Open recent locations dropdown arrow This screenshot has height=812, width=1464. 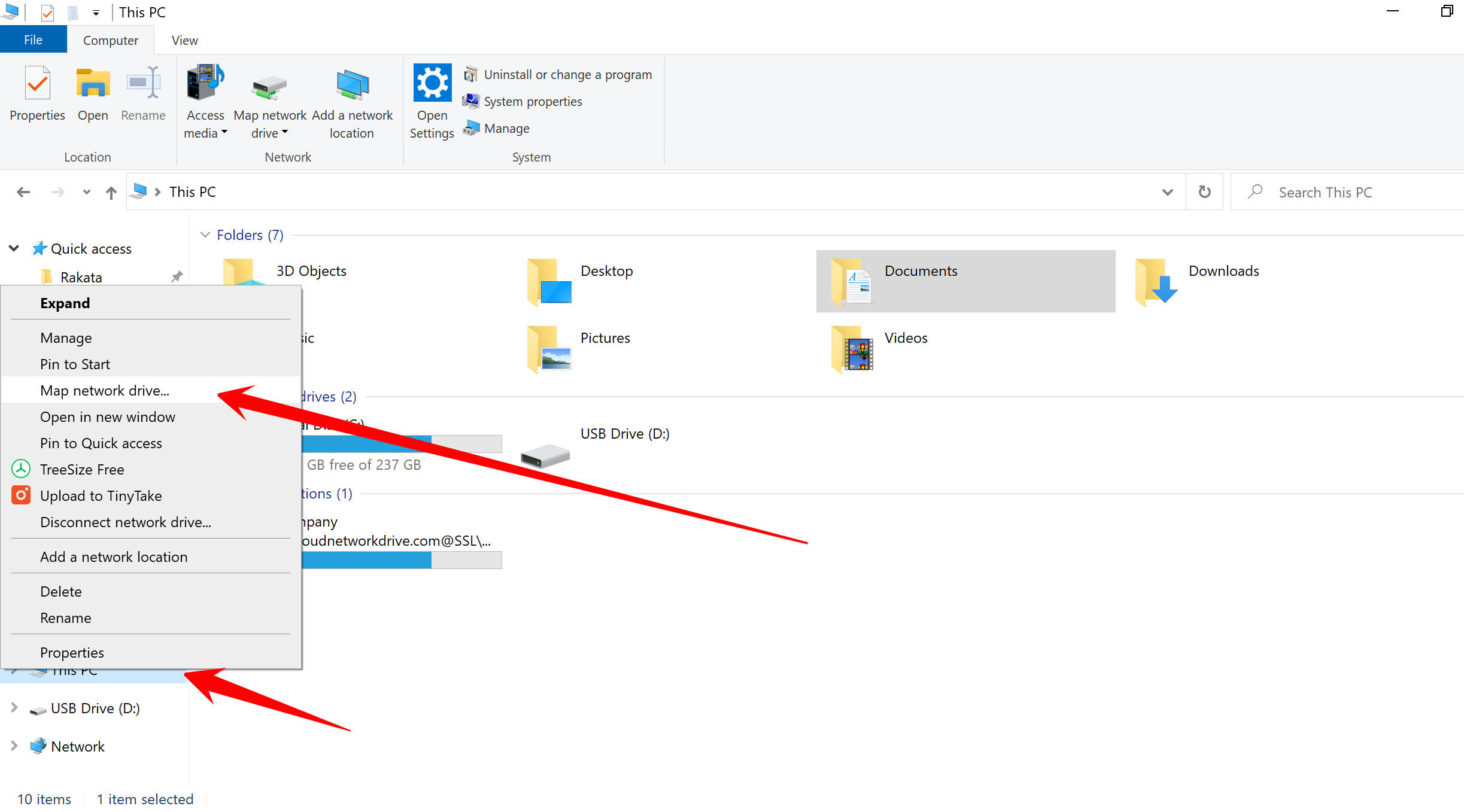[x=86, y=192]
